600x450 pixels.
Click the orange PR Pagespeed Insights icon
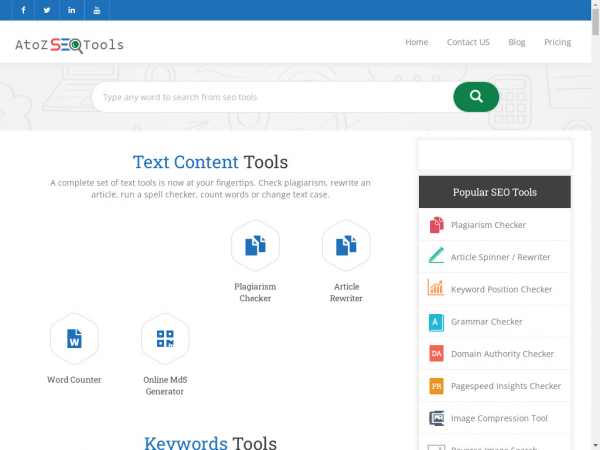click(436, 386)
